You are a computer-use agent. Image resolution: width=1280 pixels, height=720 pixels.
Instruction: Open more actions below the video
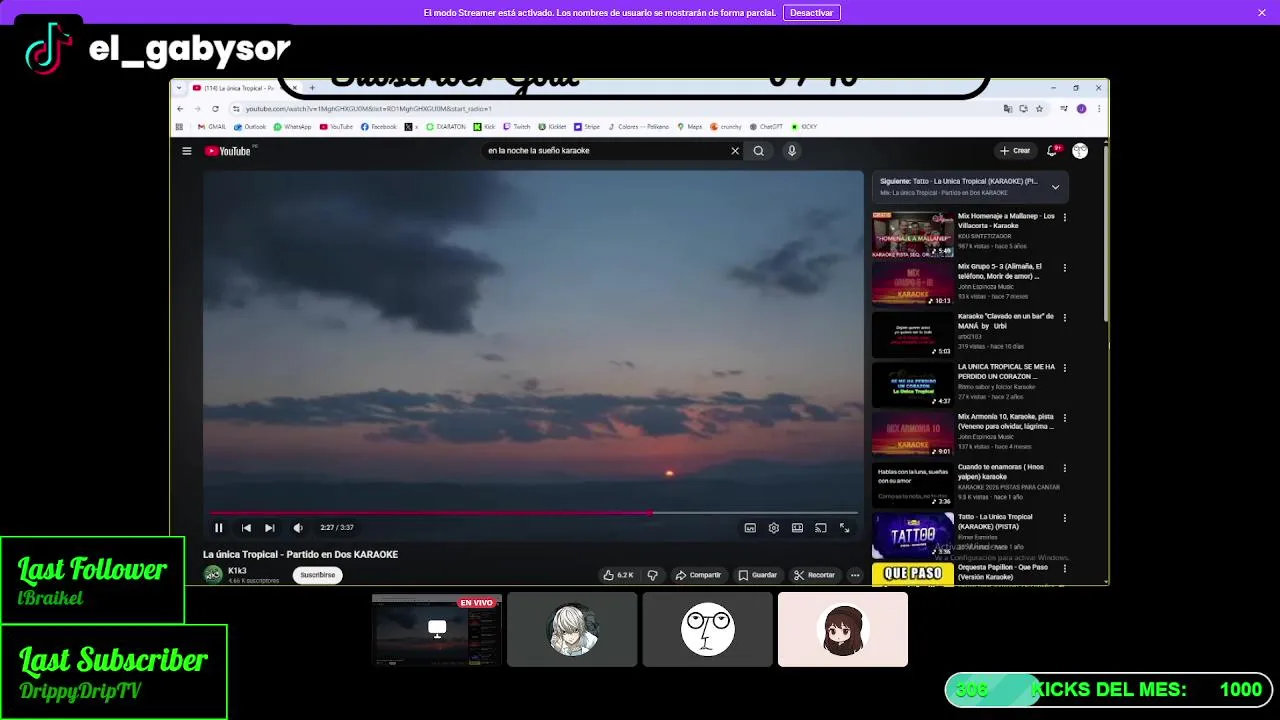(x=855, y=575)
